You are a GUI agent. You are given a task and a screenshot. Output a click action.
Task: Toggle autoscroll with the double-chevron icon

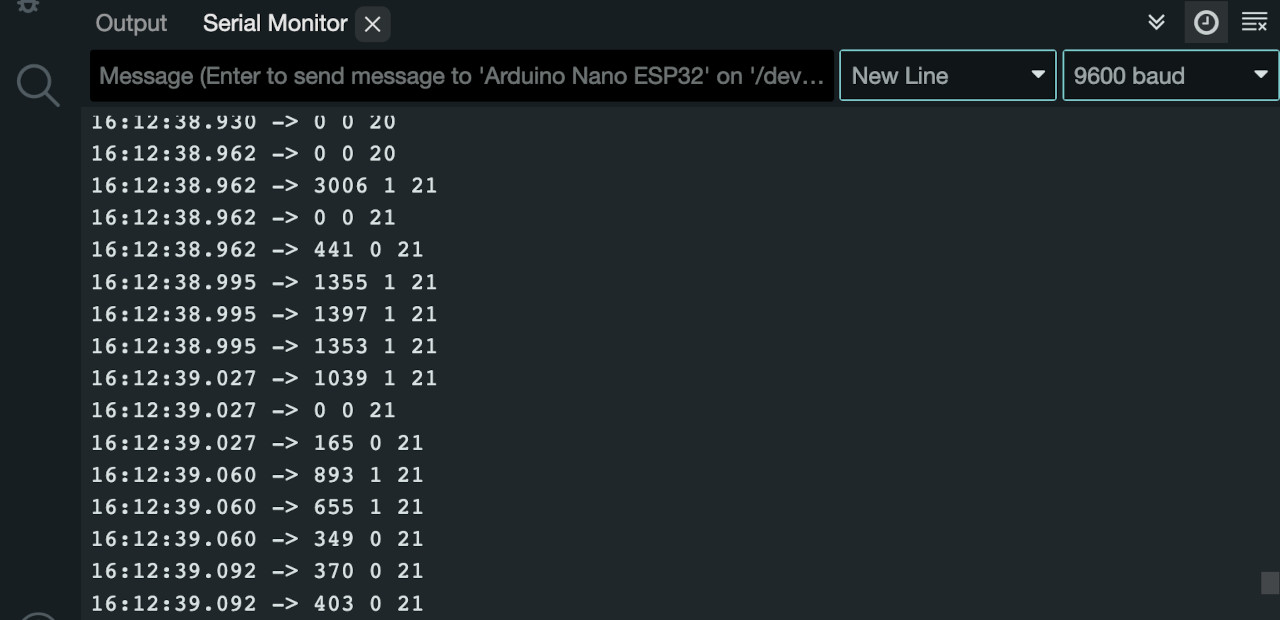click(x=1157, y=22)
